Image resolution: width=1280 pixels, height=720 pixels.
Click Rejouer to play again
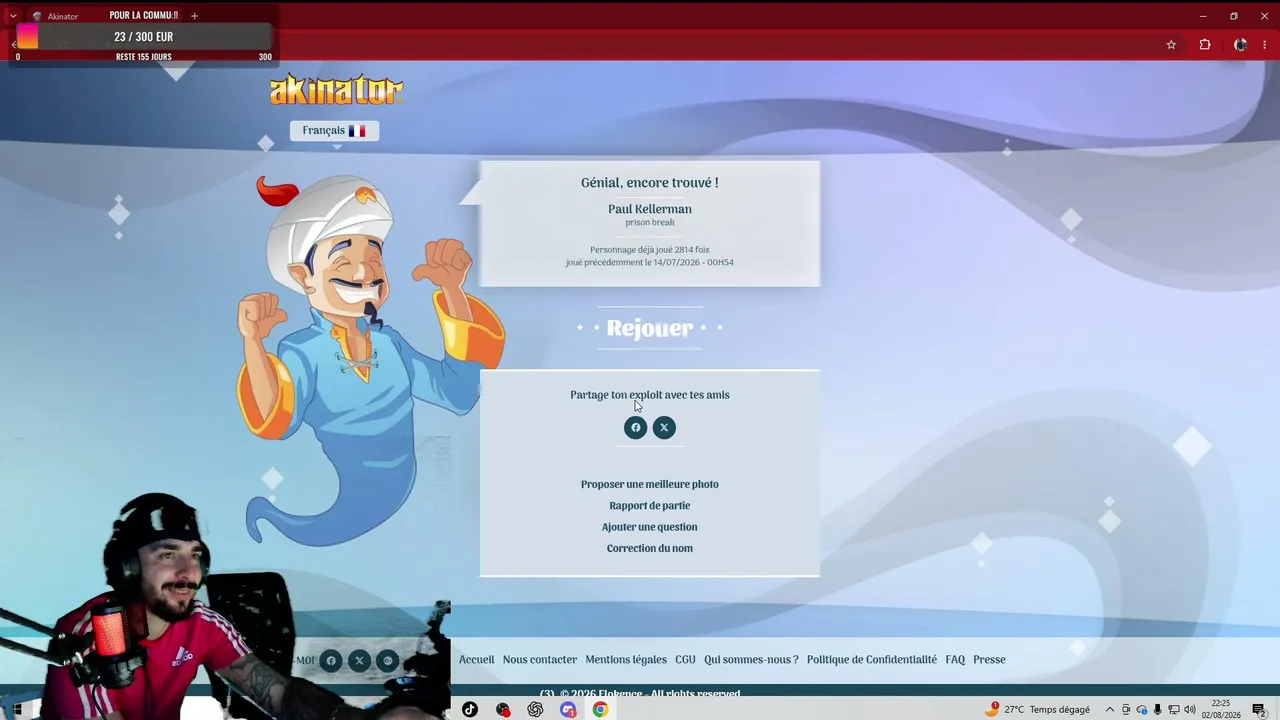(x=650, y=328)
